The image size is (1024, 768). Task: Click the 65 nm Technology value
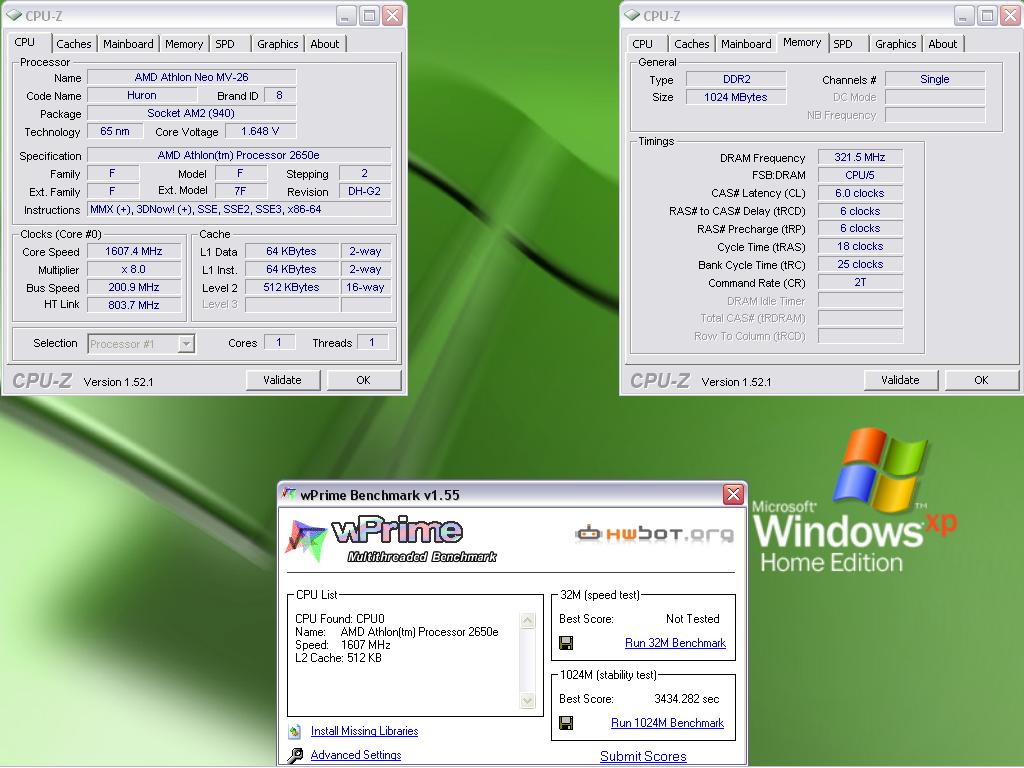[115, 131]
